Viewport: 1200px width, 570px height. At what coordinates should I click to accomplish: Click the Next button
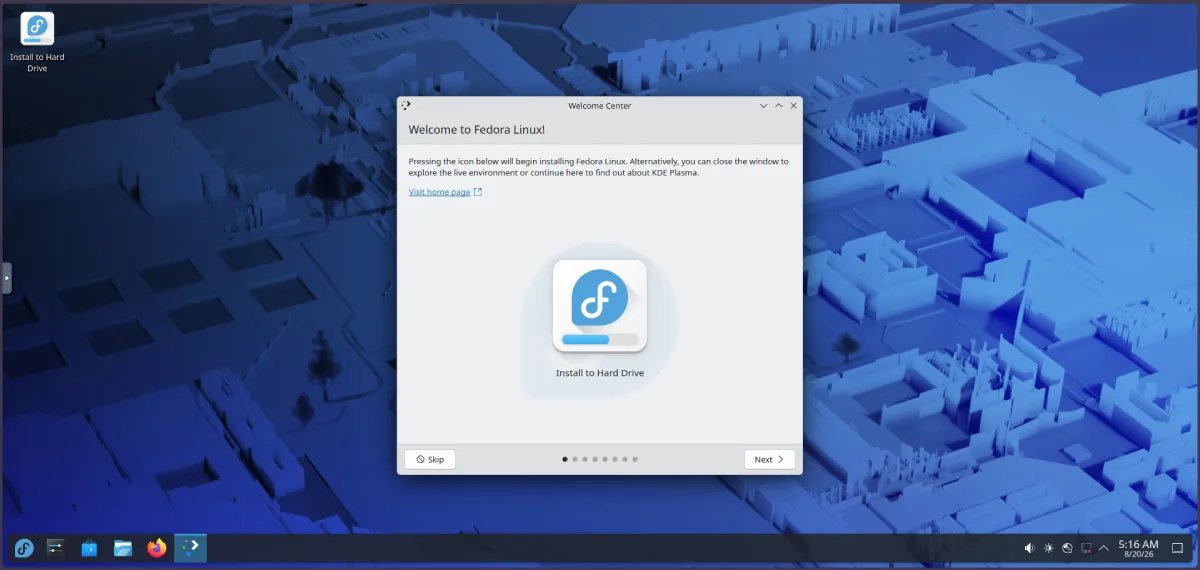point(770,459)
